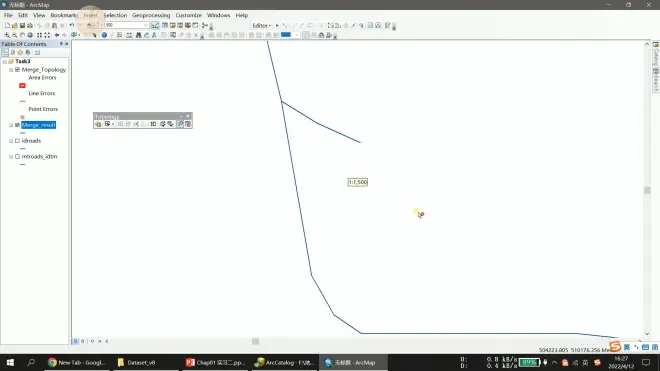This screenshot has height=371, width=660.
Task: Click the Area Errors red symbol swatch
Action: tap(22, 85)
